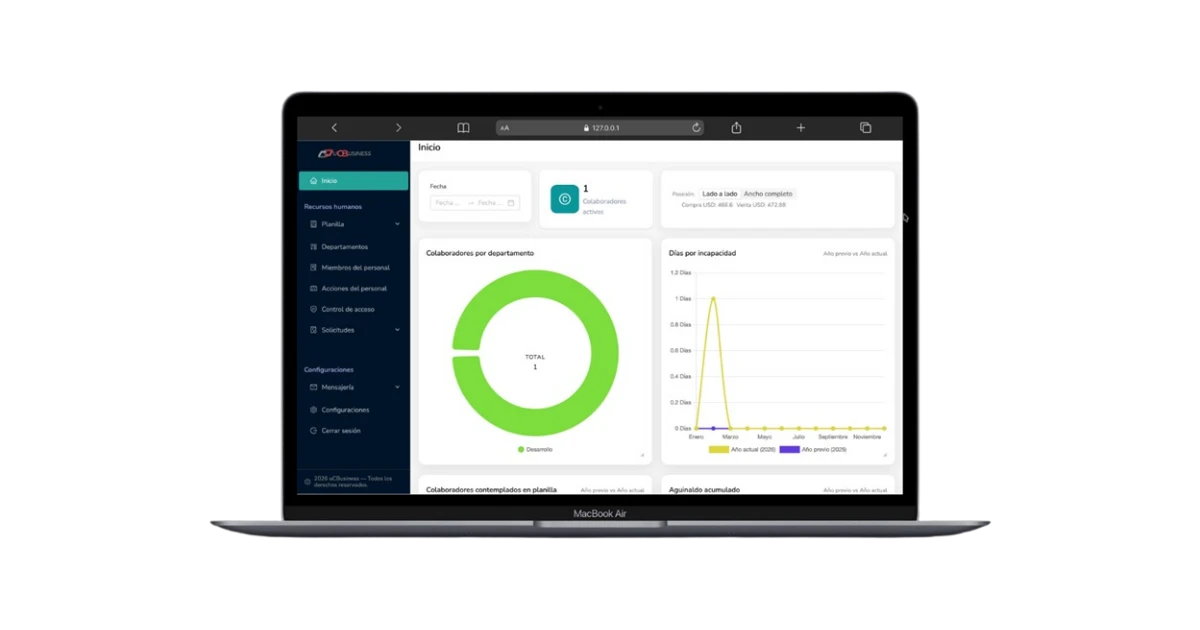Open the Solicitudes sidebar menu

(x=353, y=330)
